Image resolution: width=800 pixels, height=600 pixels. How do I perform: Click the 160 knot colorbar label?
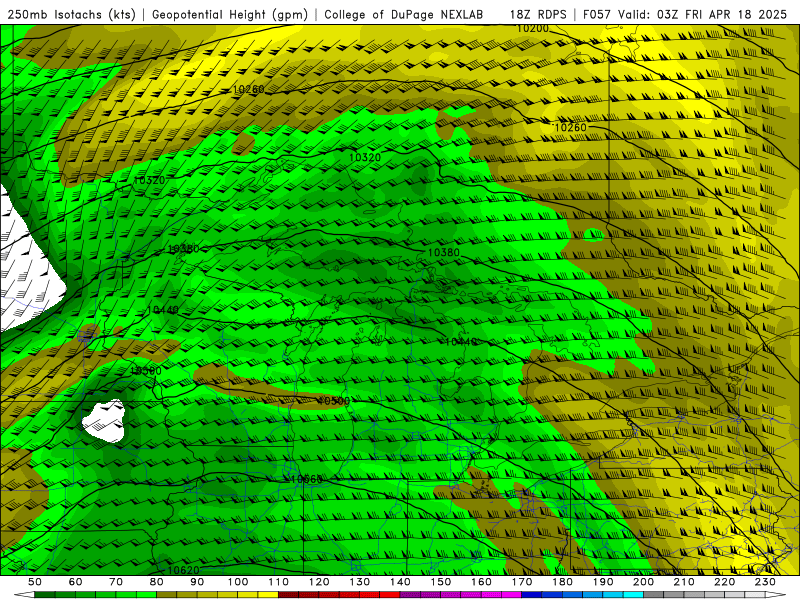pyautogui.click(x=481, y=582)
